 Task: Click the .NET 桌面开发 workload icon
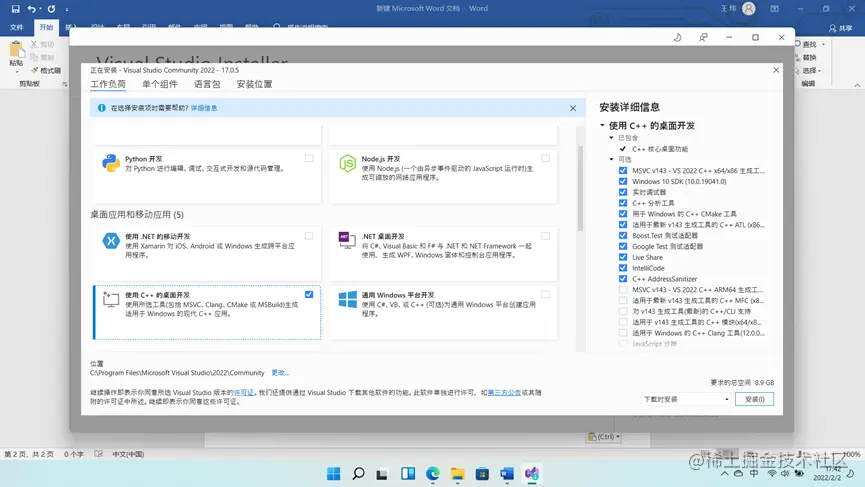pyautogui.click(x=347, y=240)
